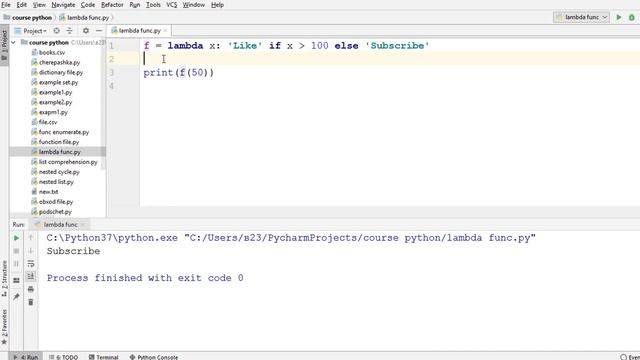640x360 pixels.
Task: Open the Terminal tool window
Action: (x=104, y=357)
